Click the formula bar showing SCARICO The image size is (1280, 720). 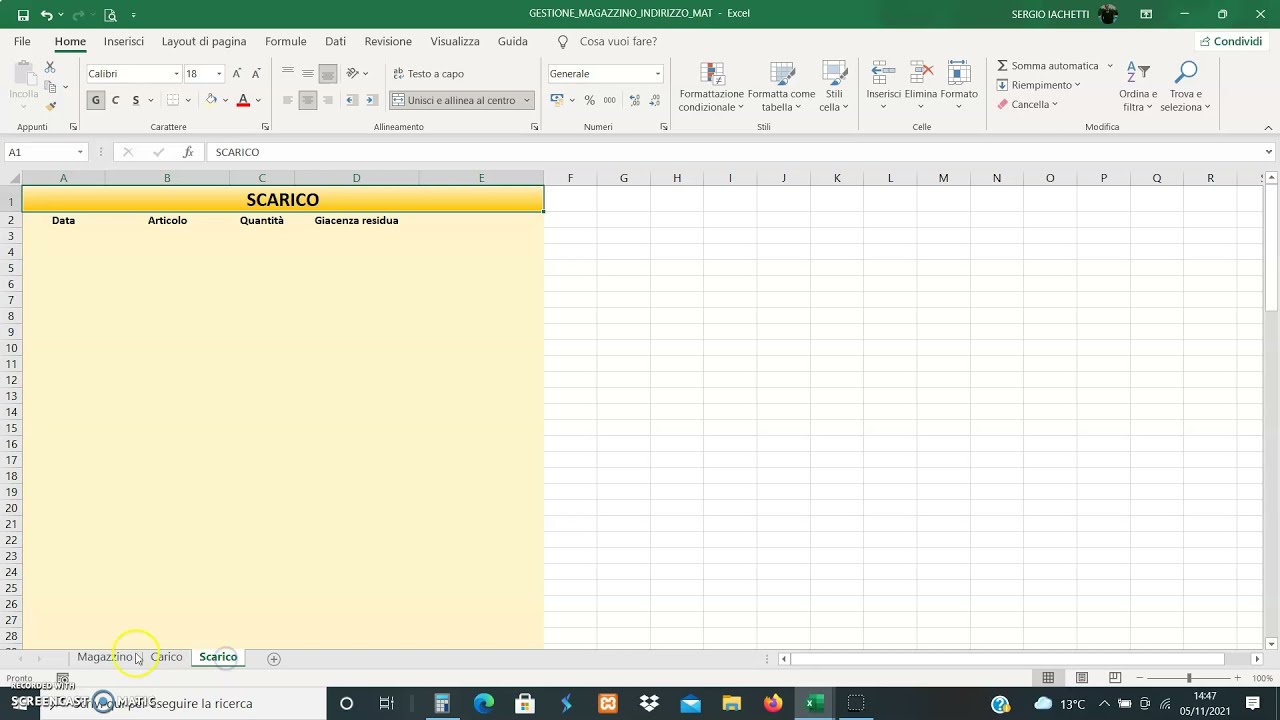pyautogui.click(x=735, y=152)
